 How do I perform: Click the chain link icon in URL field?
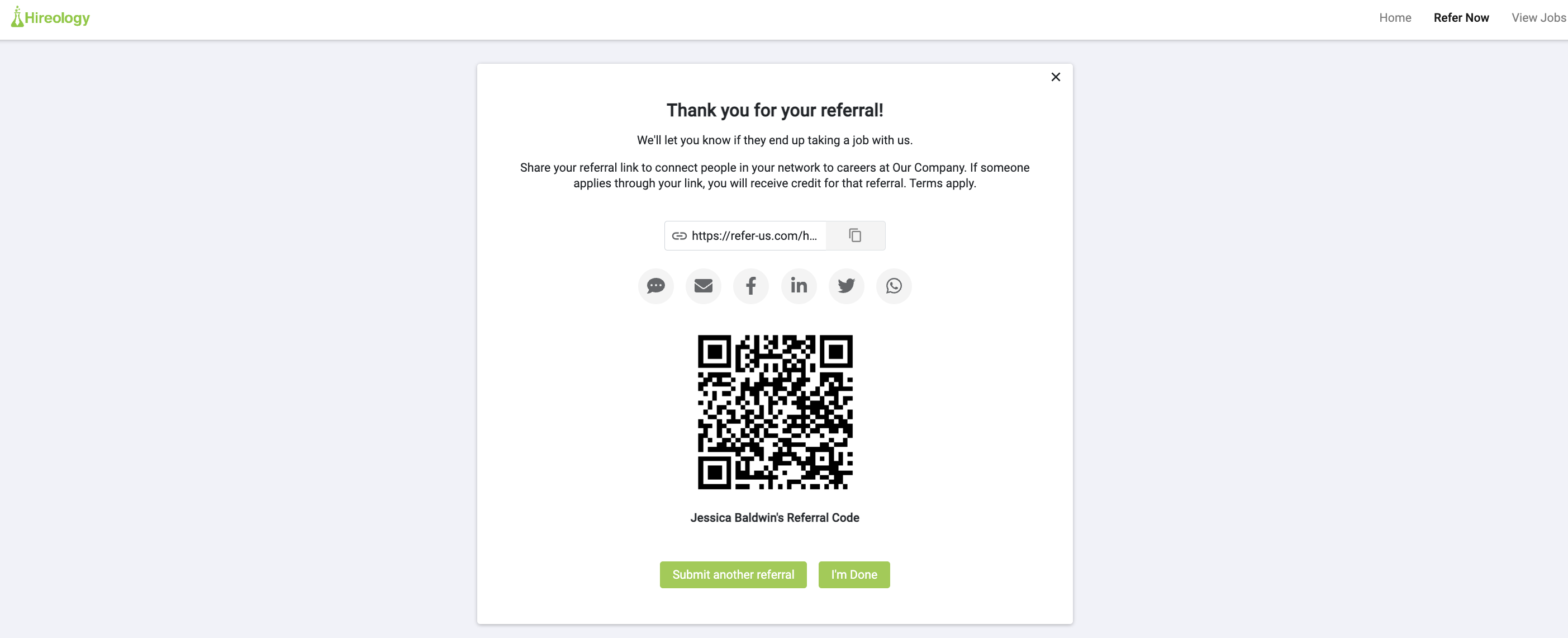point(680,236)
